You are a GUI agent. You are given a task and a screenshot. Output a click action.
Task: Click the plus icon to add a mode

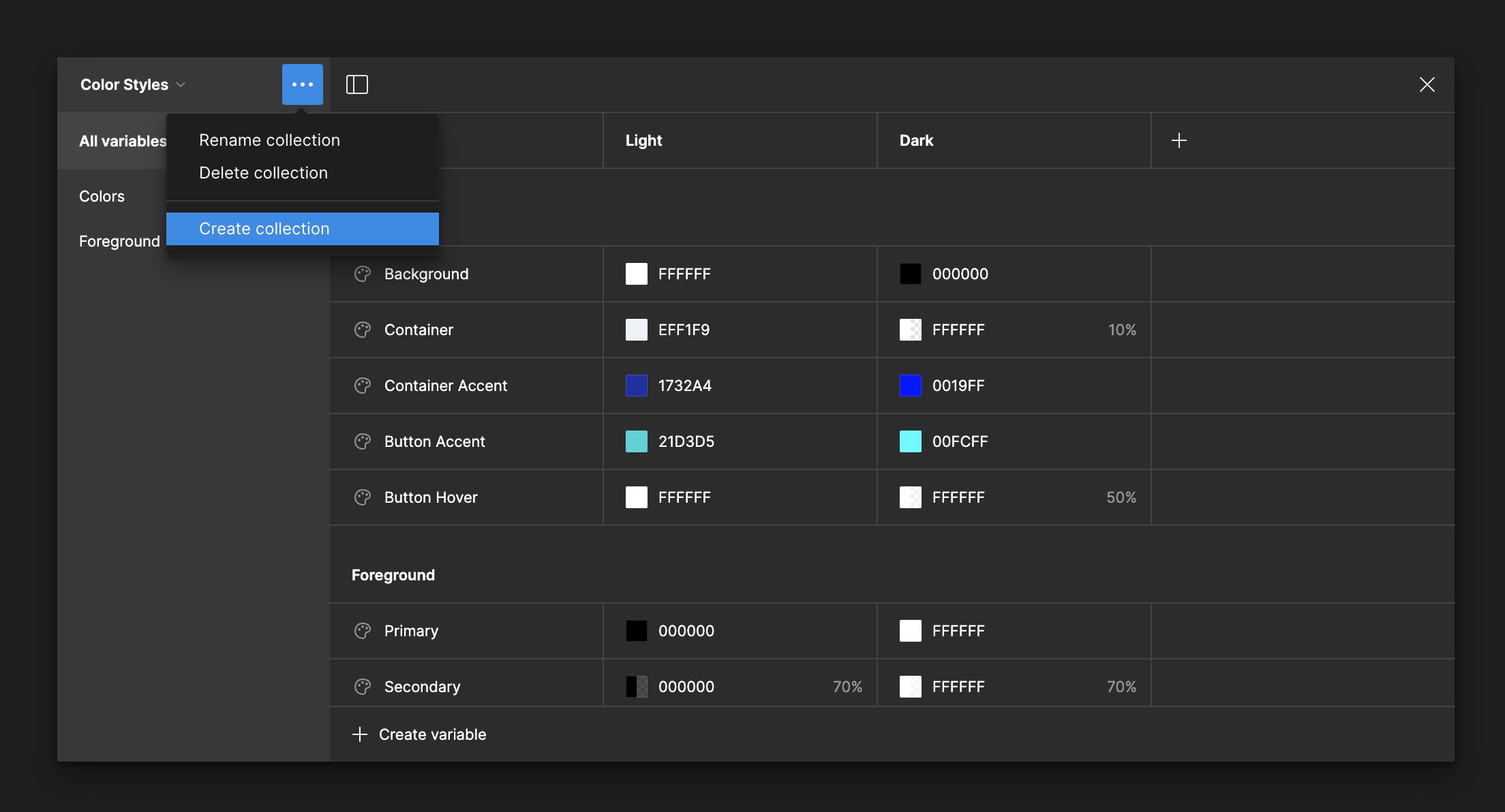(1180, 140)
